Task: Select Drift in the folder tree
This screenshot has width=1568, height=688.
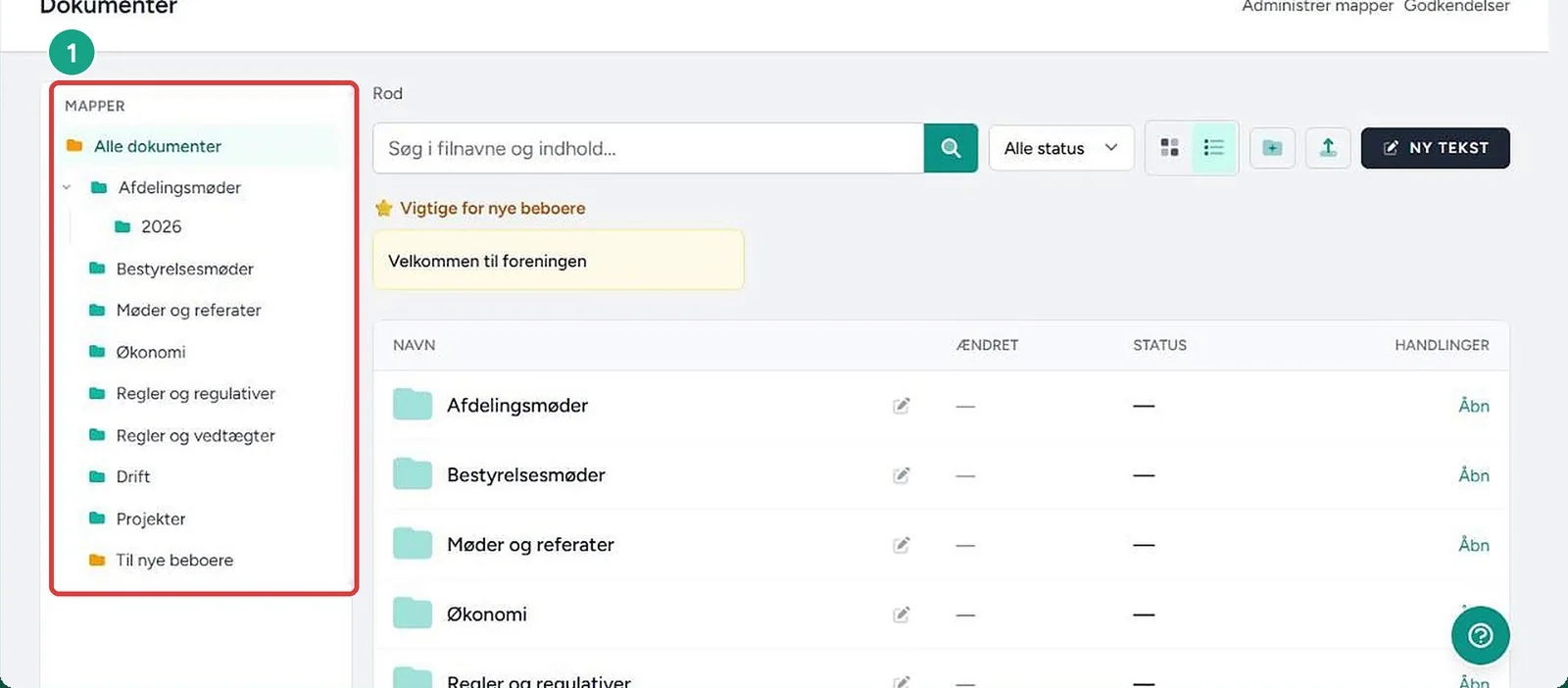Action: pyautogui.click(x=132, y=476)
